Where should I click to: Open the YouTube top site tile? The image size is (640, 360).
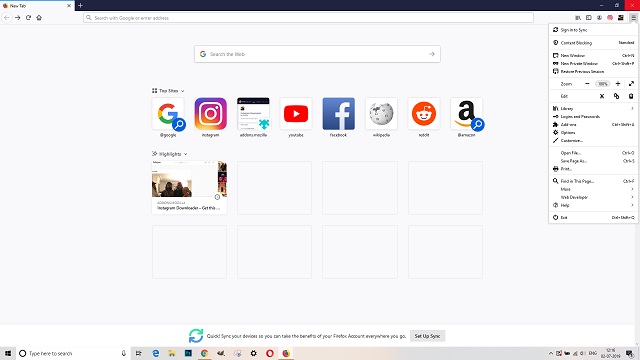pos(296,118)
